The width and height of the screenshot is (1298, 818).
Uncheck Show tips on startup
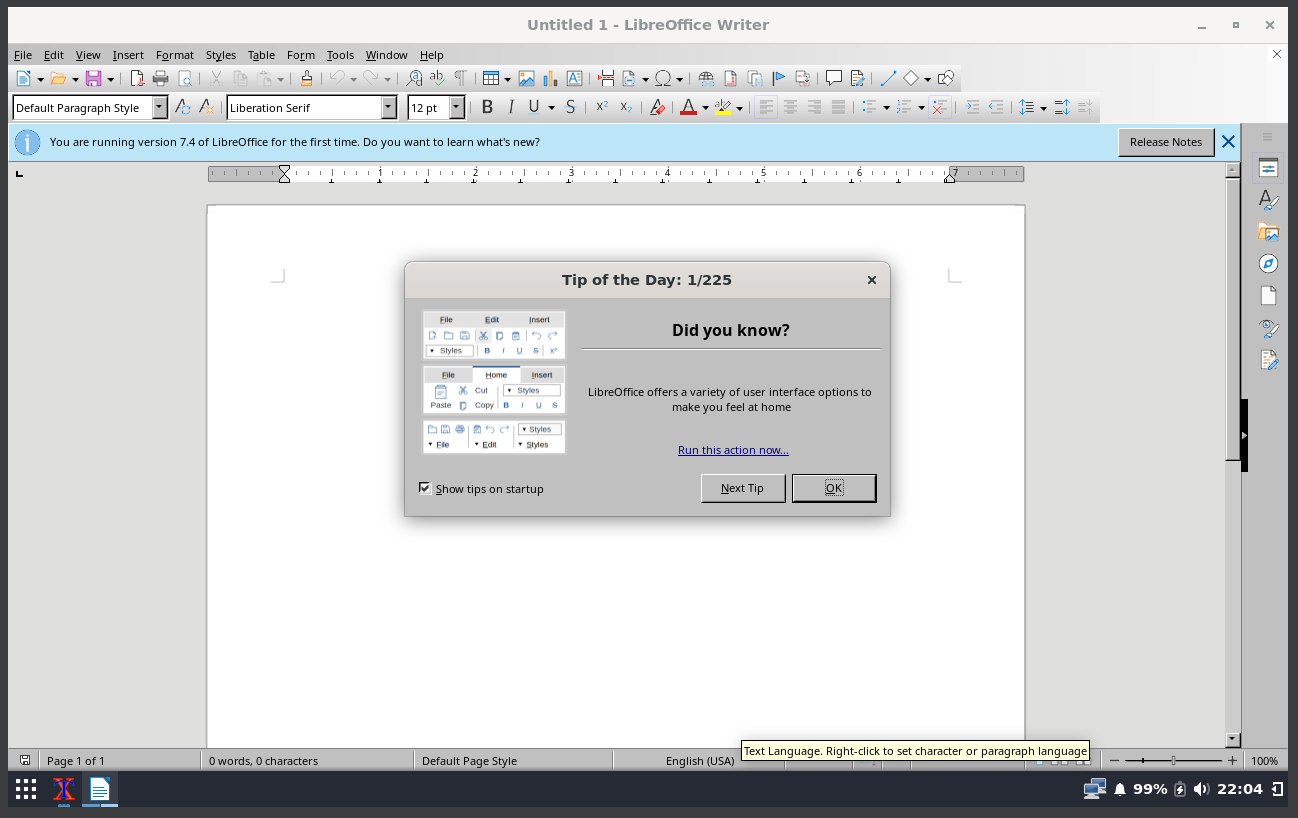tap(425, 488)
